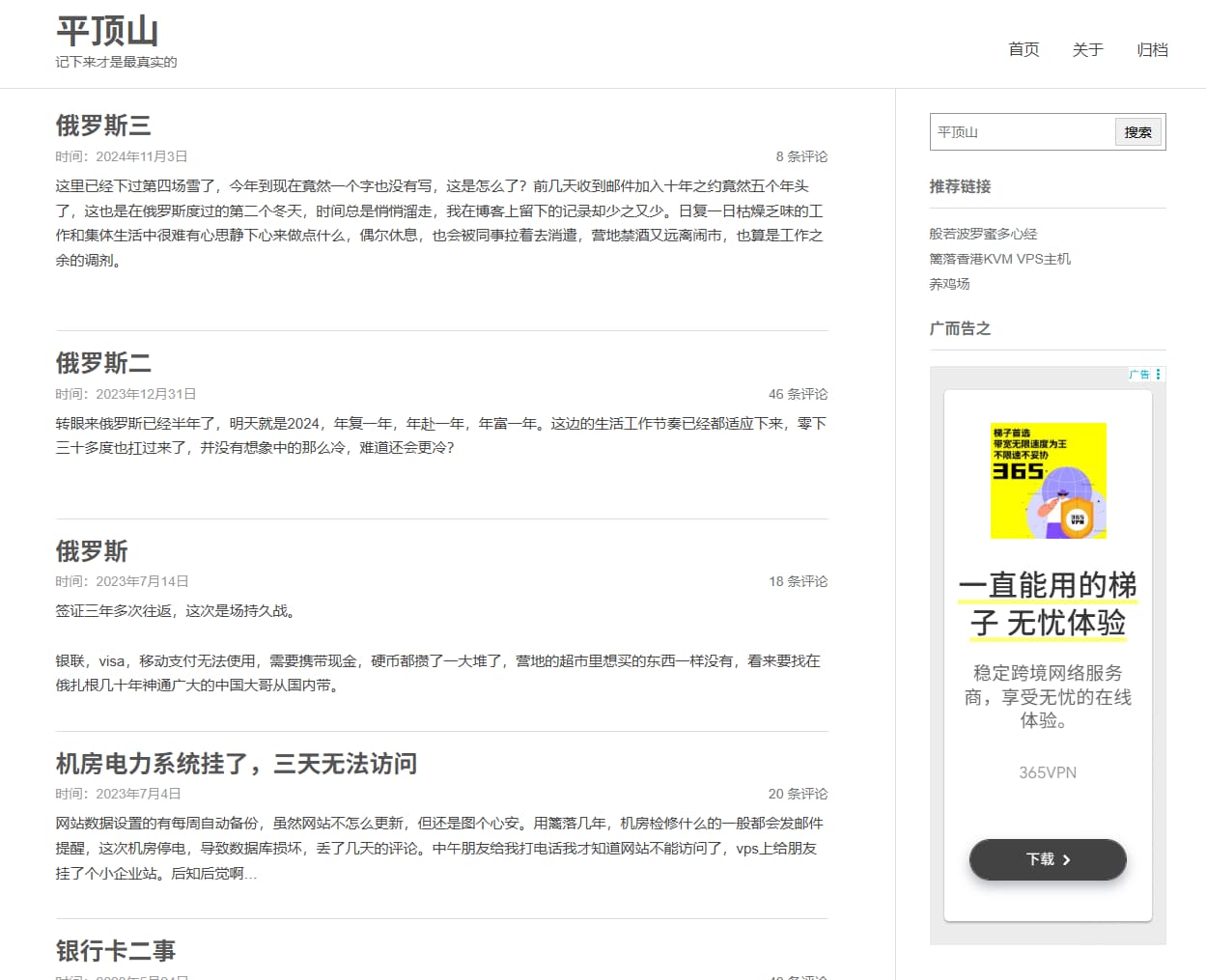Visit the 般若波罗蜜多心经 recommended link
The width and height of the screenshot is (1206, 980).
coord(983,234)
